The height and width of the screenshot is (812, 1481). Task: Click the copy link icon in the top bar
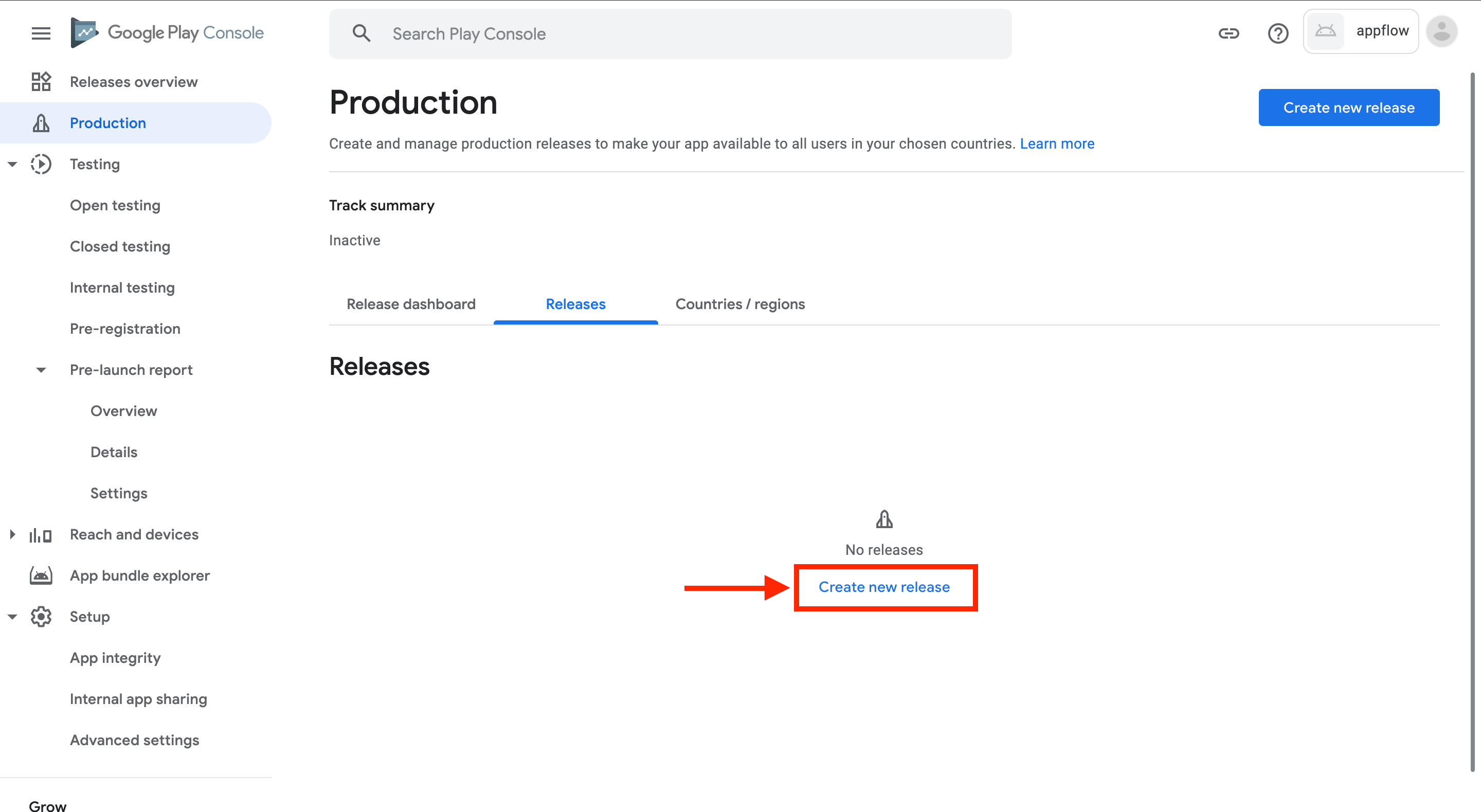1229,33
